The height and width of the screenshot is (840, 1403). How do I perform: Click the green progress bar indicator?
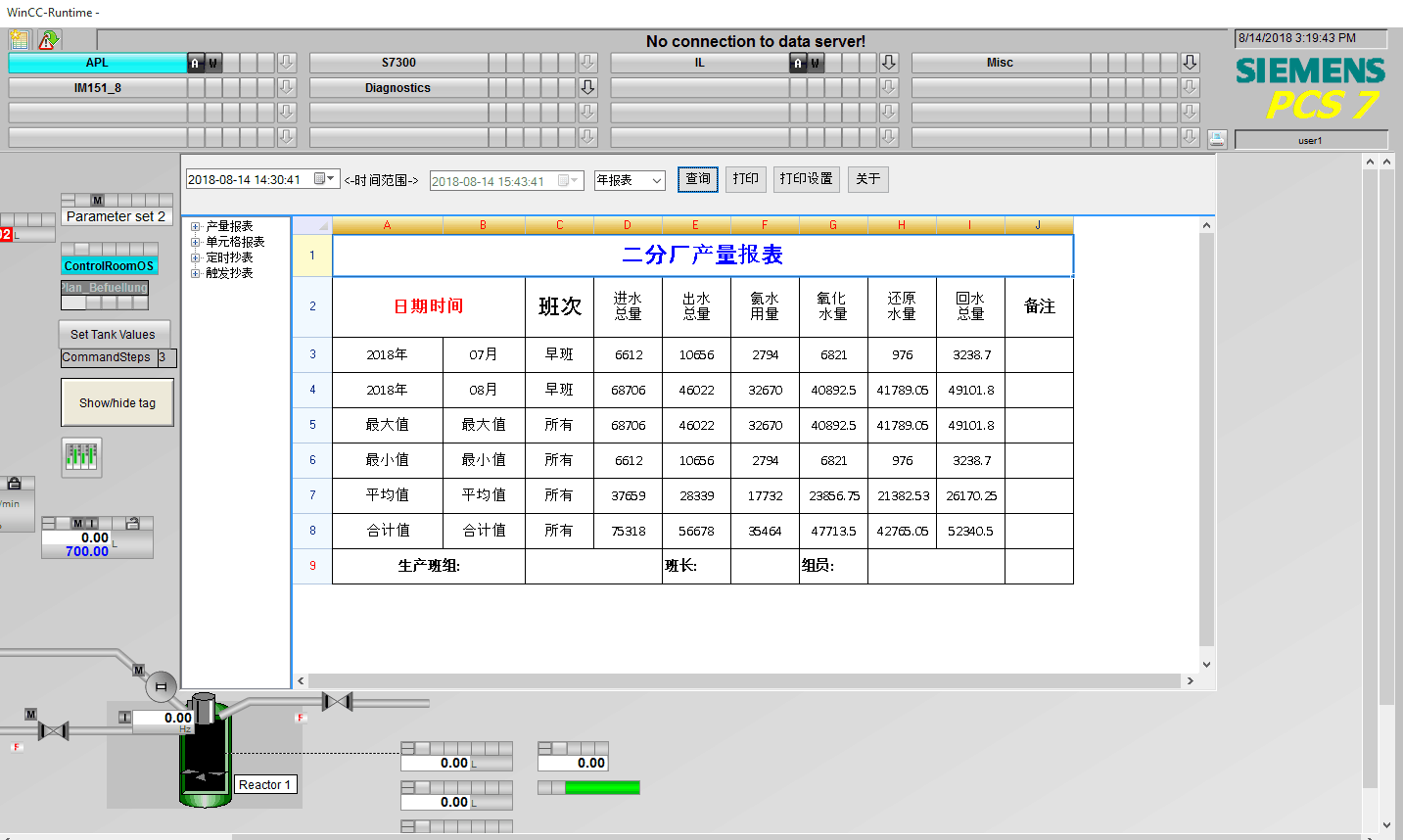tap(601, 787)
